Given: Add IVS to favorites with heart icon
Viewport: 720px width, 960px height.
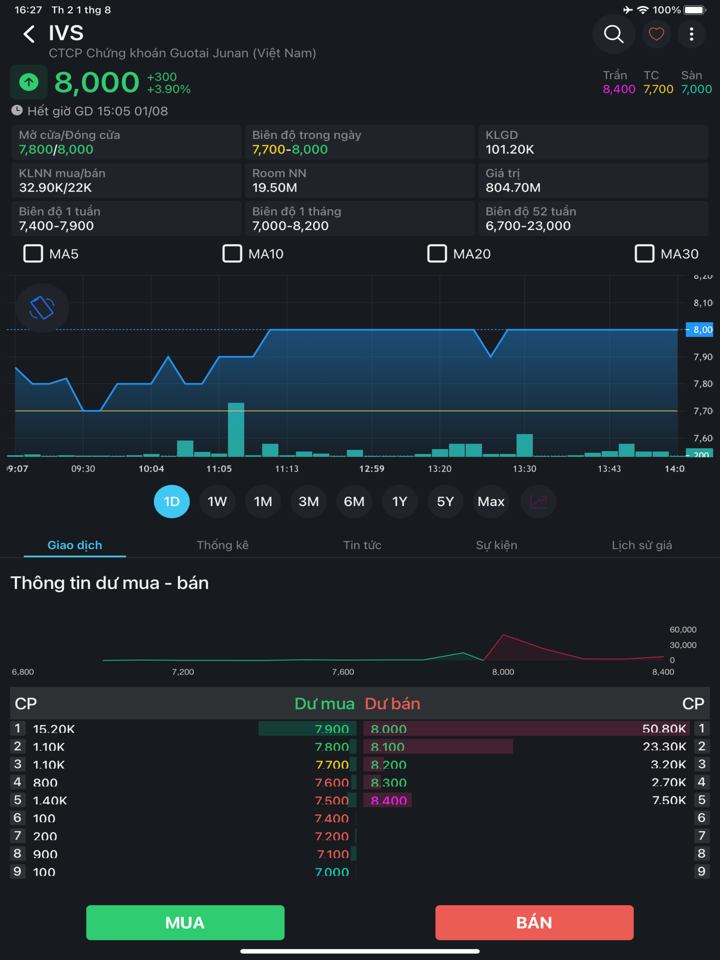Looking at the screenshot, I should tap(656, 35).
